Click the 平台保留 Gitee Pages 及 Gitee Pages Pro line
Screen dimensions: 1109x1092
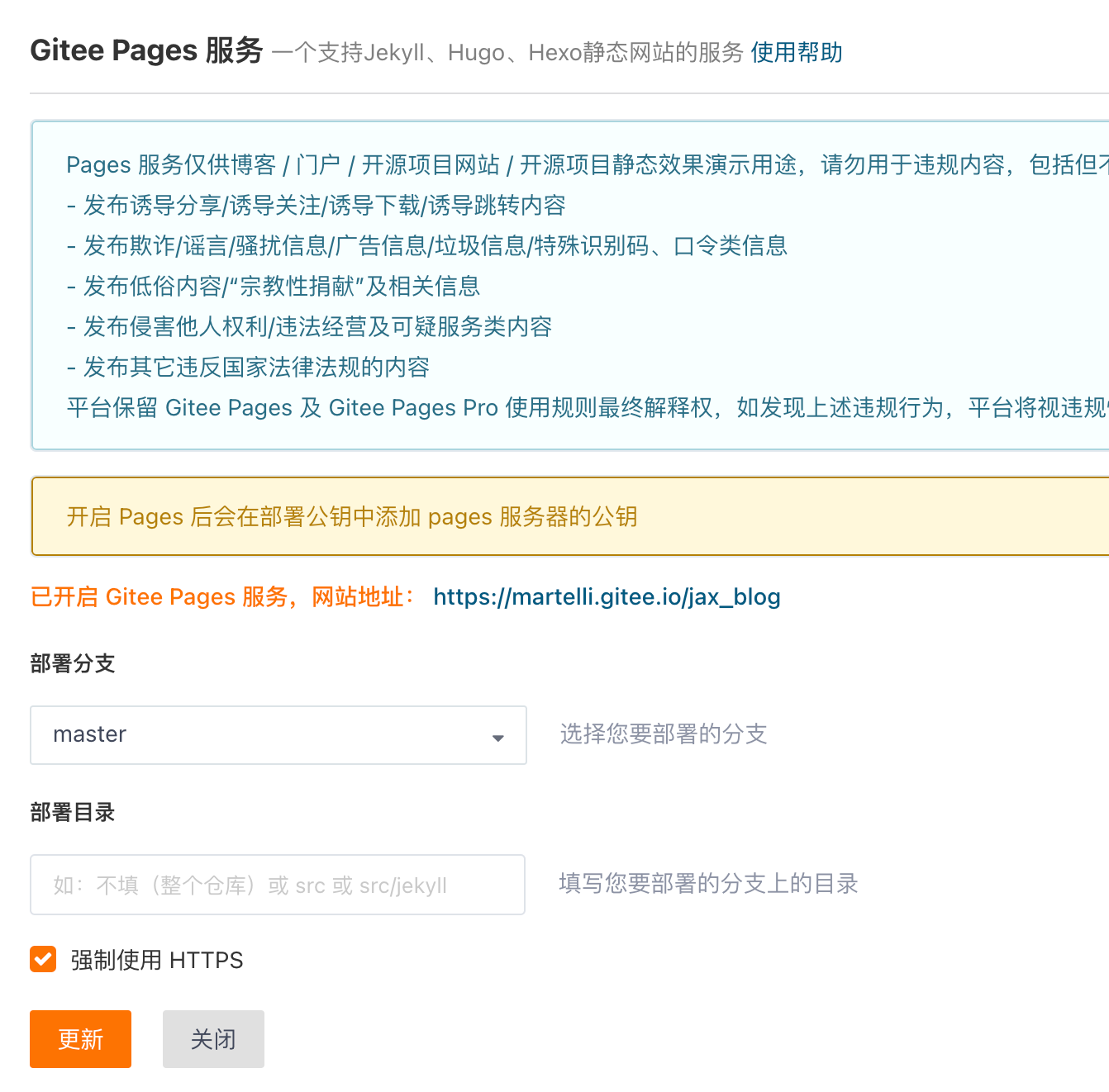(588, 407)
